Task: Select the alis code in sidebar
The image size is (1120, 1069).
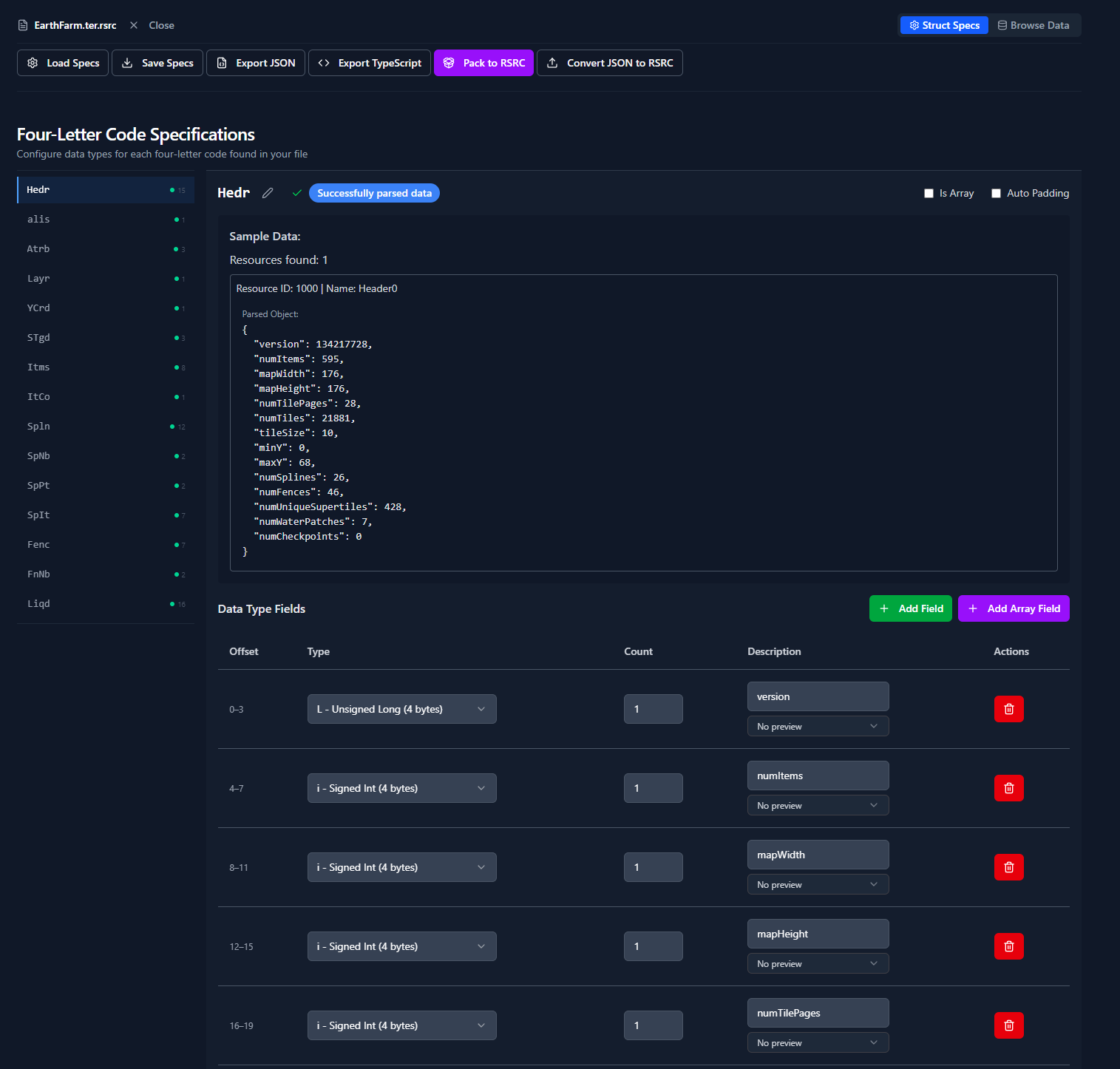Action: coord(106,220)
